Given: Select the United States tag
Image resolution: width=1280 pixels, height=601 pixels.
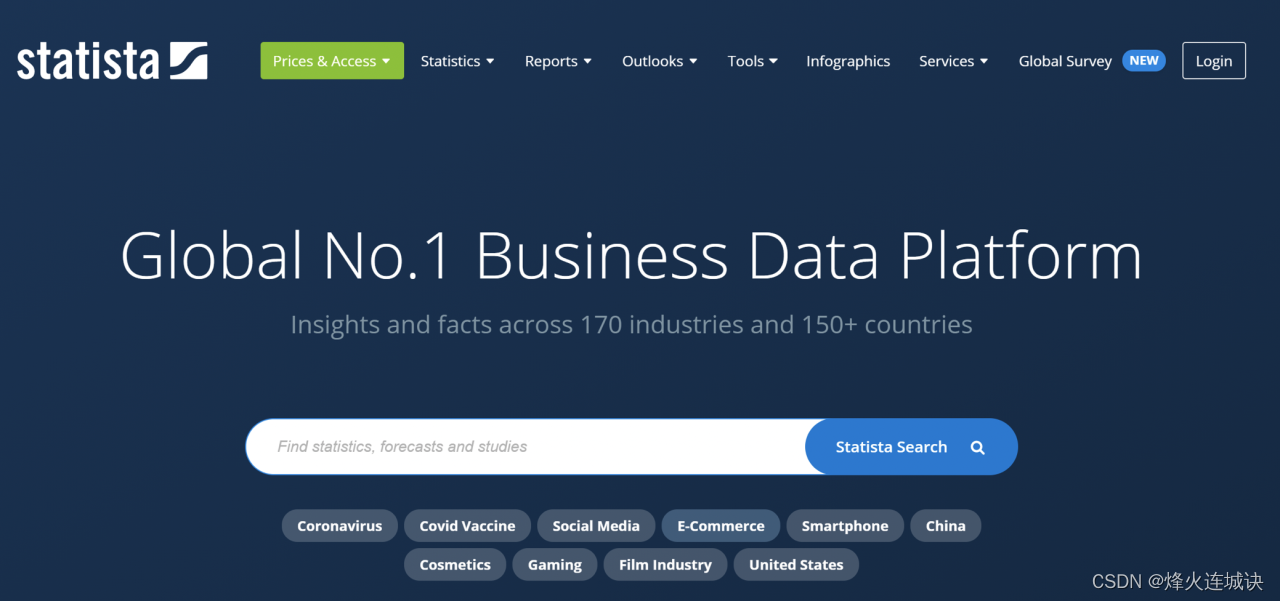Looking at the screenshot, I should [796, 564].
